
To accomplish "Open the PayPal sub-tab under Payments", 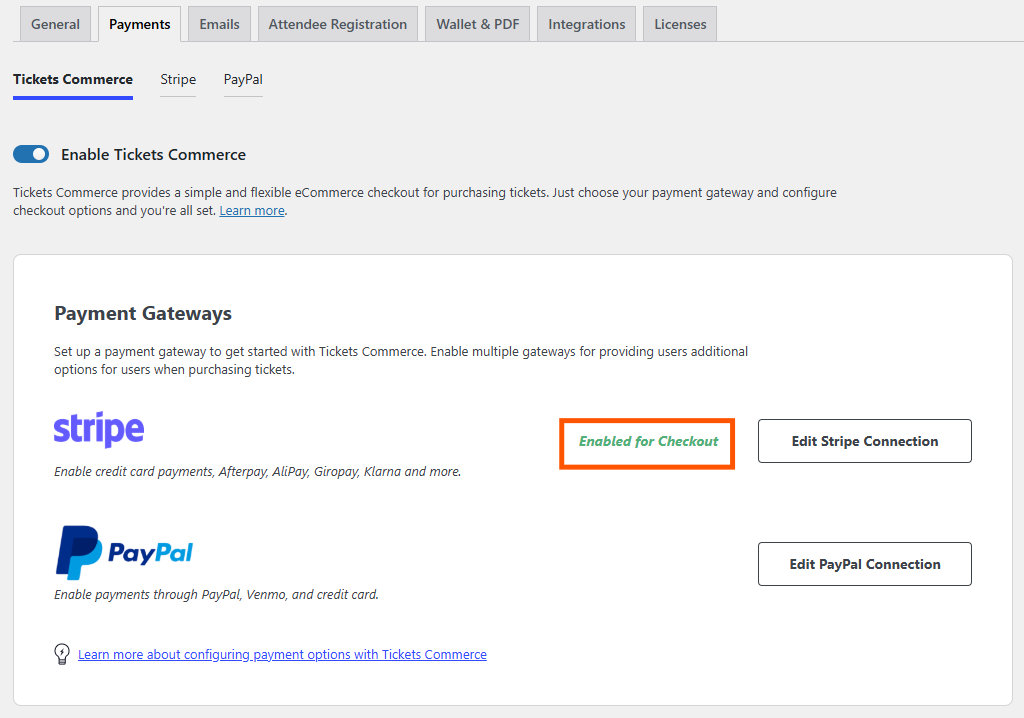I will tap(243, 79).
